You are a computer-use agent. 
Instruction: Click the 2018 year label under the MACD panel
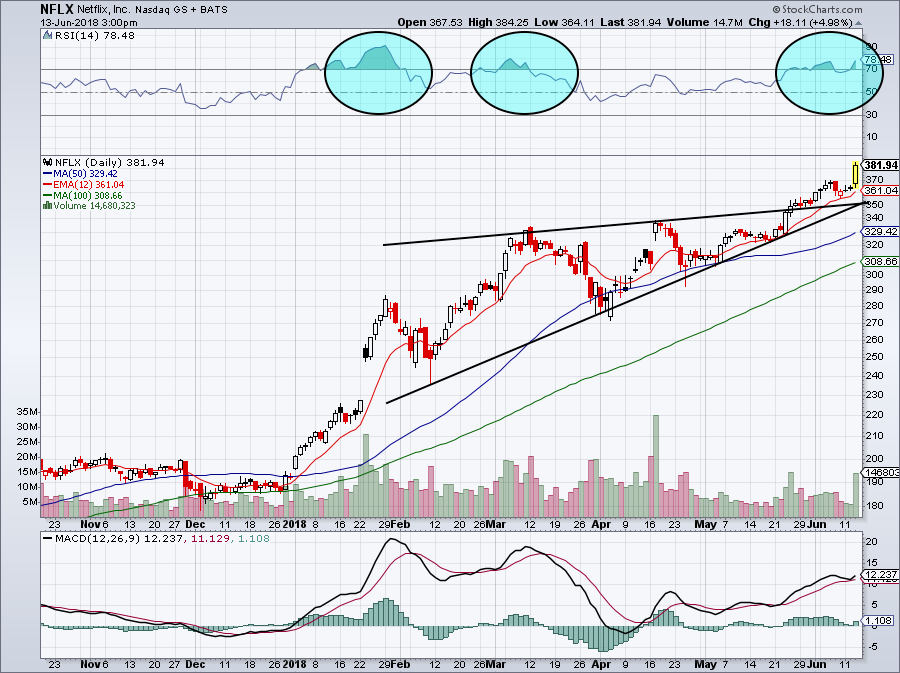[296, 664]
